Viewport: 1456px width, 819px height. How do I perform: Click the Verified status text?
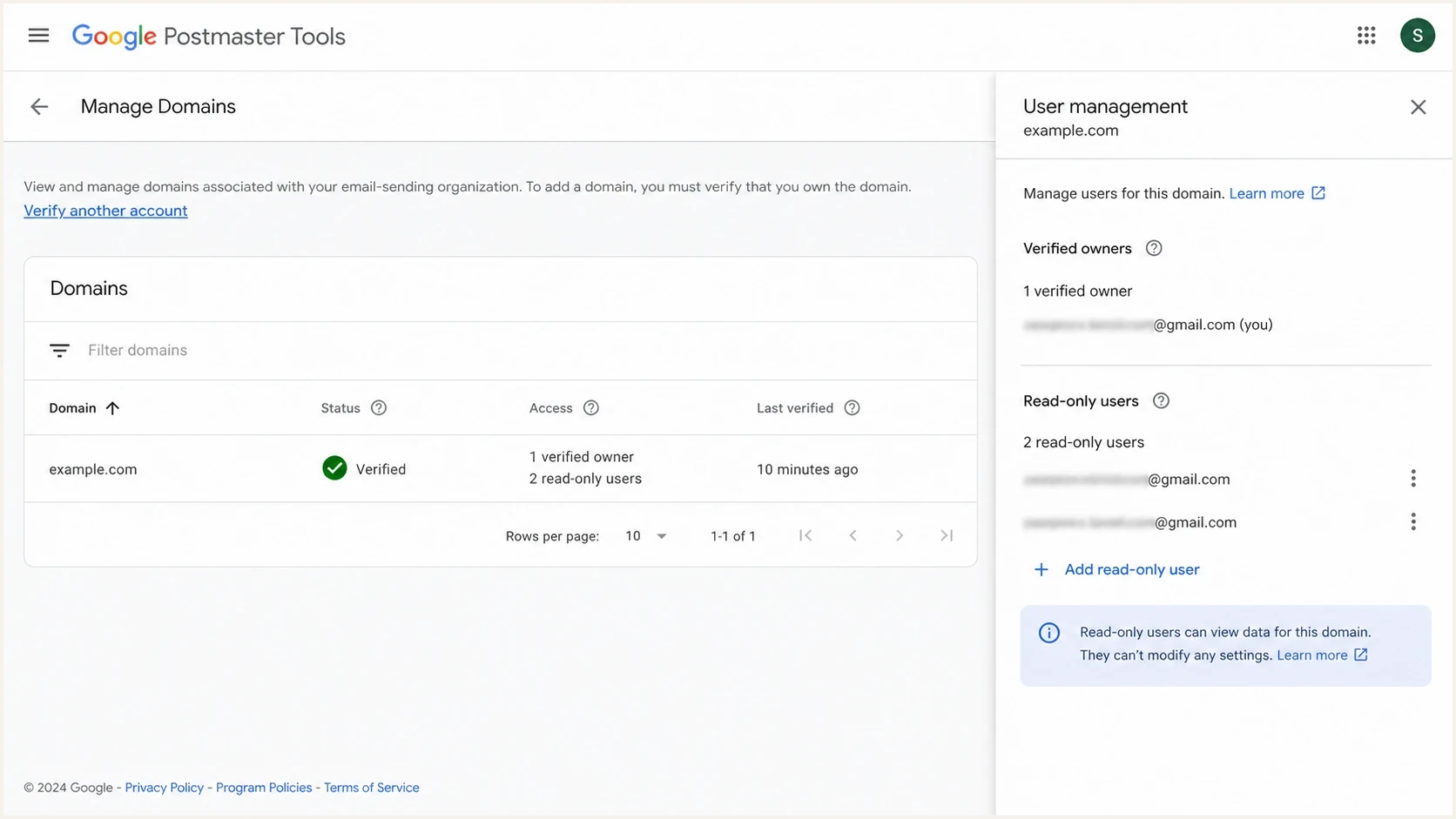click(381, 469)
